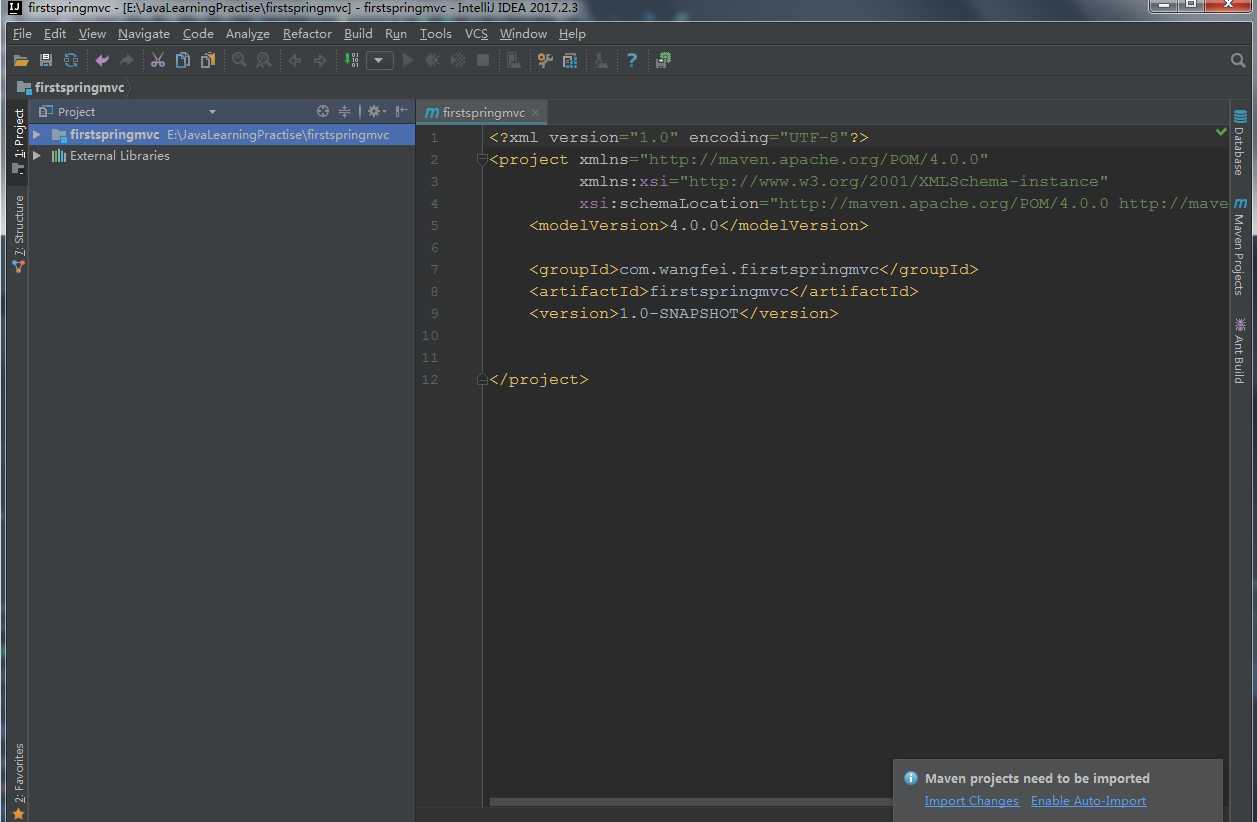
Task: Open the Code menu
Action: [x=198, y=33]
